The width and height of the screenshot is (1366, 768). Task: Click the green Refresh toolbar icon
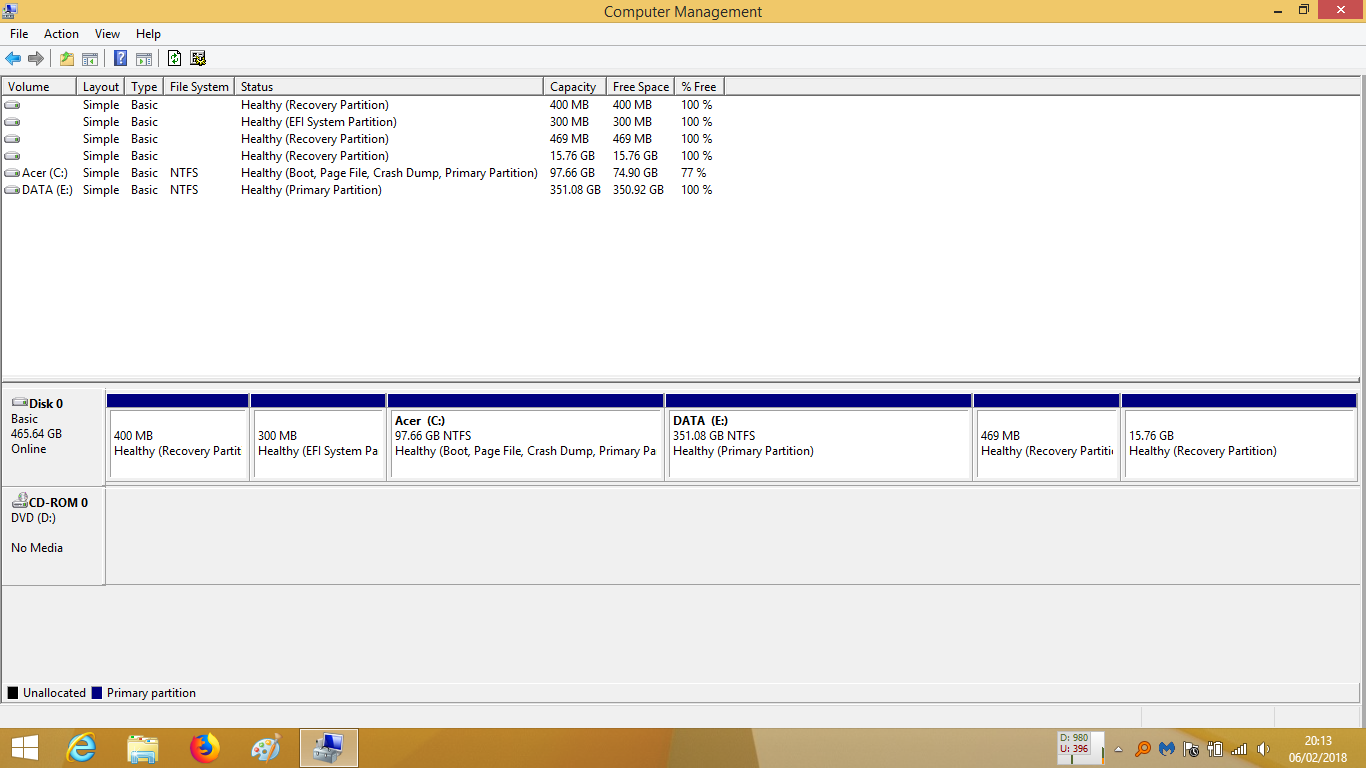(174, 58)
